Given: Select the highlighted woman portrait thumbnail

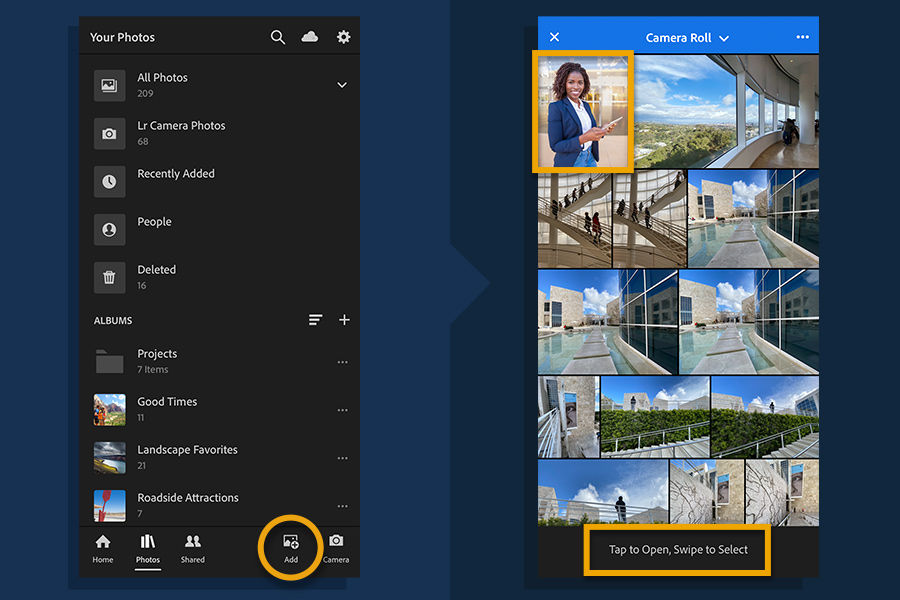Looking at the screenshot, I should pos(583,111).
